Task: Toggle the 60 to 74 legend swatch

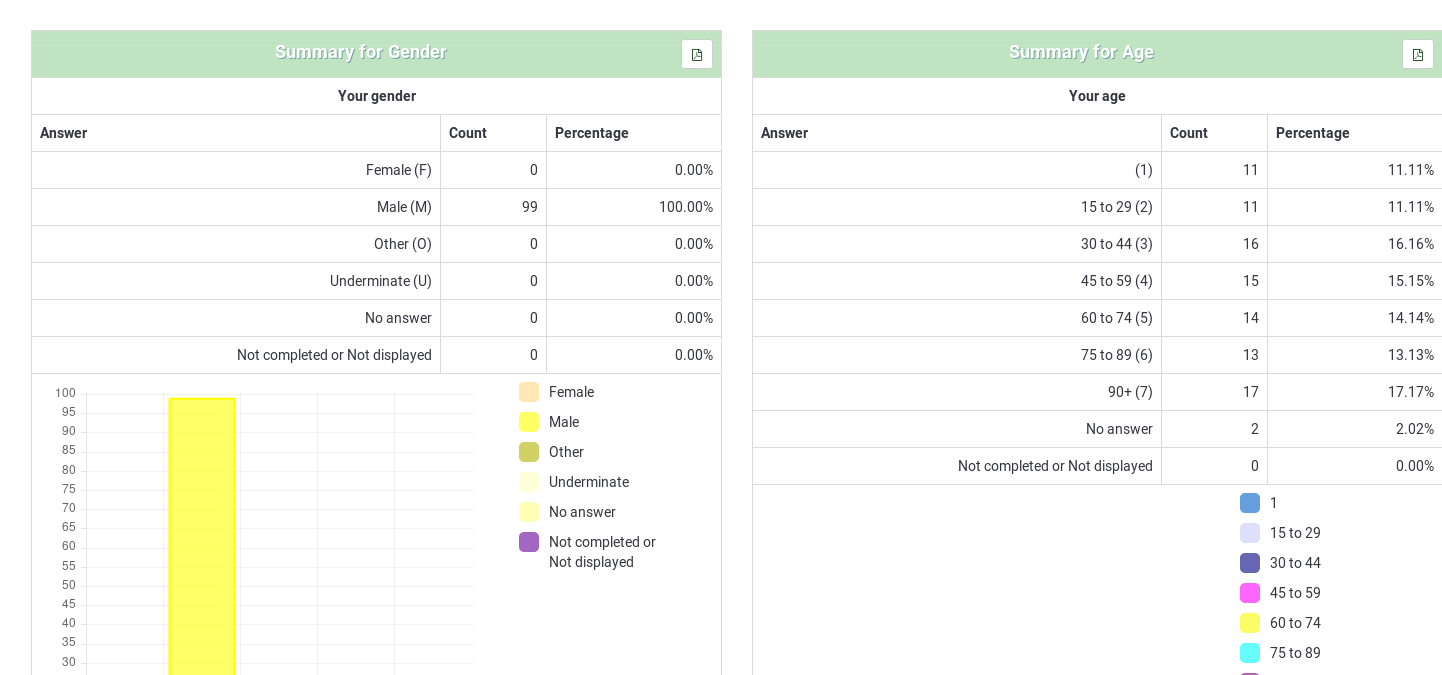Action: [x=1250, y=623]
